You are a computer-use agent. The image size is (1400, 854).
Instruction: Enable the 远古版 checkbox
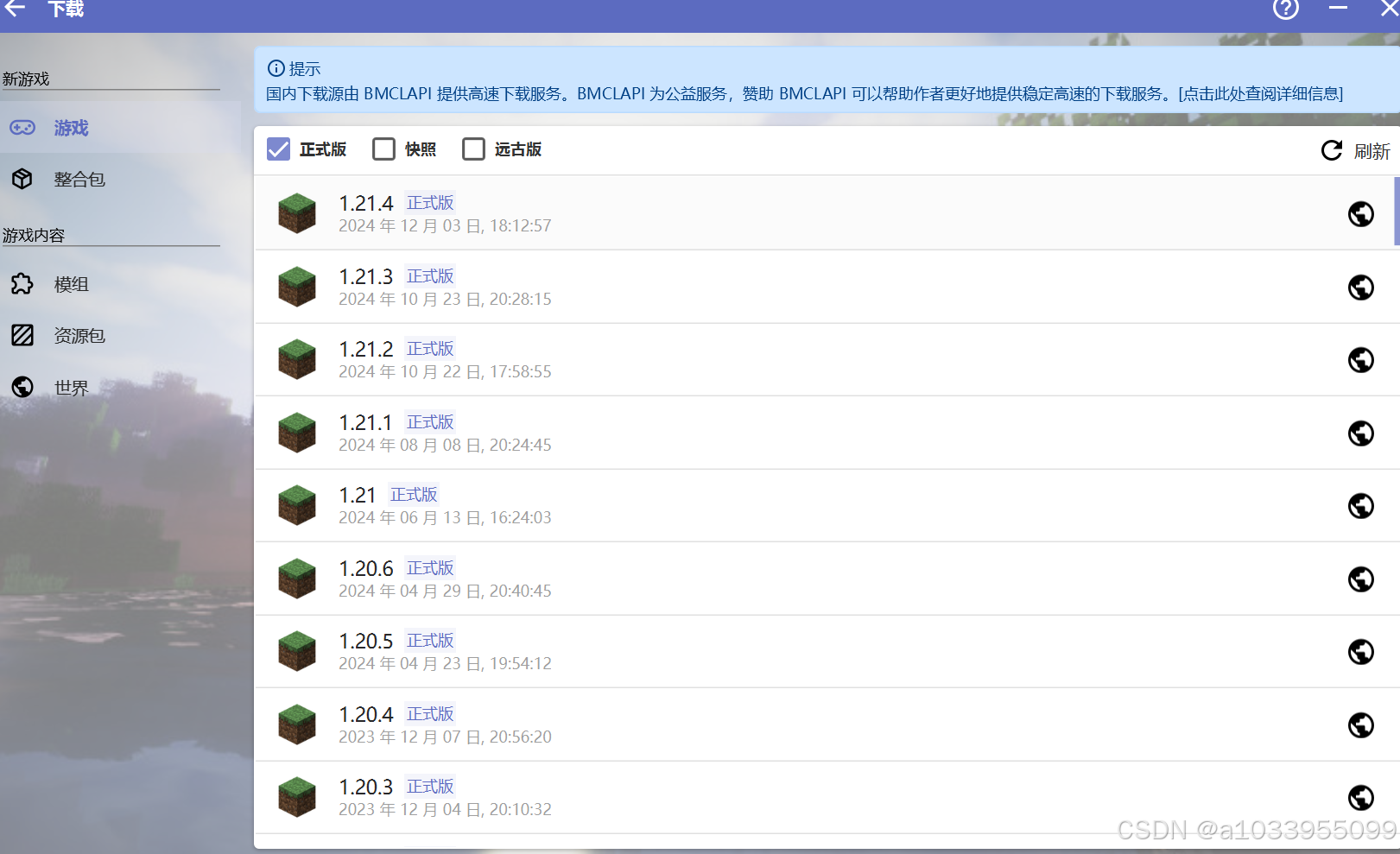pyautogui.click(x=473, y=149)
